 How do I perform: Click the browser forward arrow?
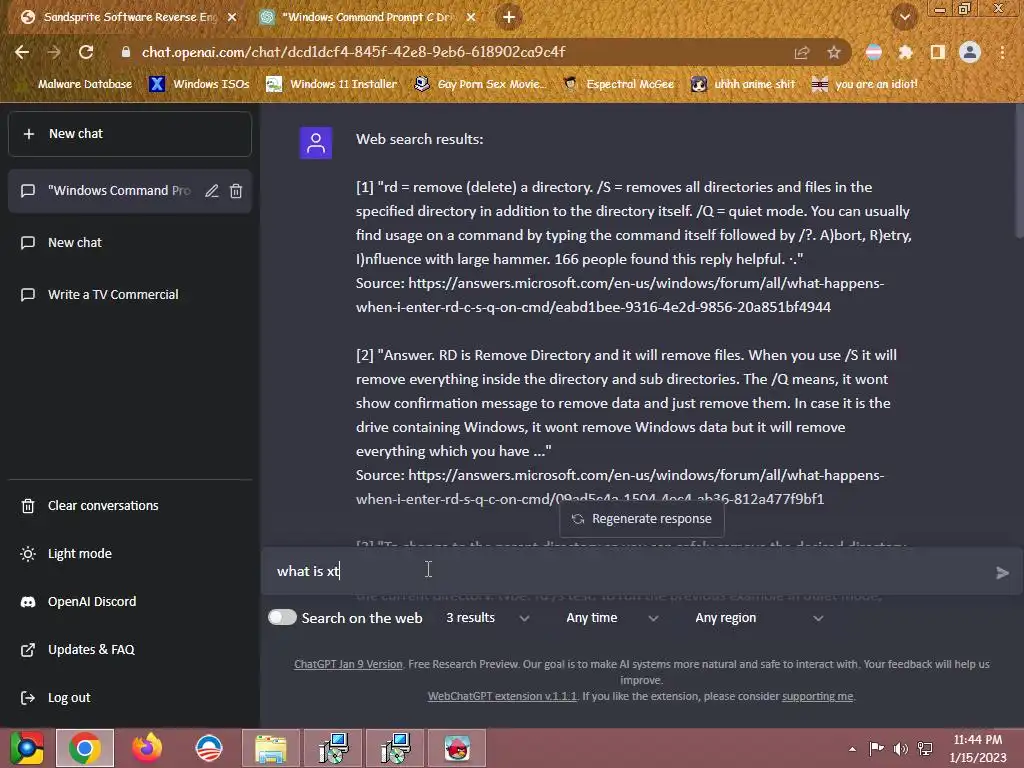[x=54, y=52]
